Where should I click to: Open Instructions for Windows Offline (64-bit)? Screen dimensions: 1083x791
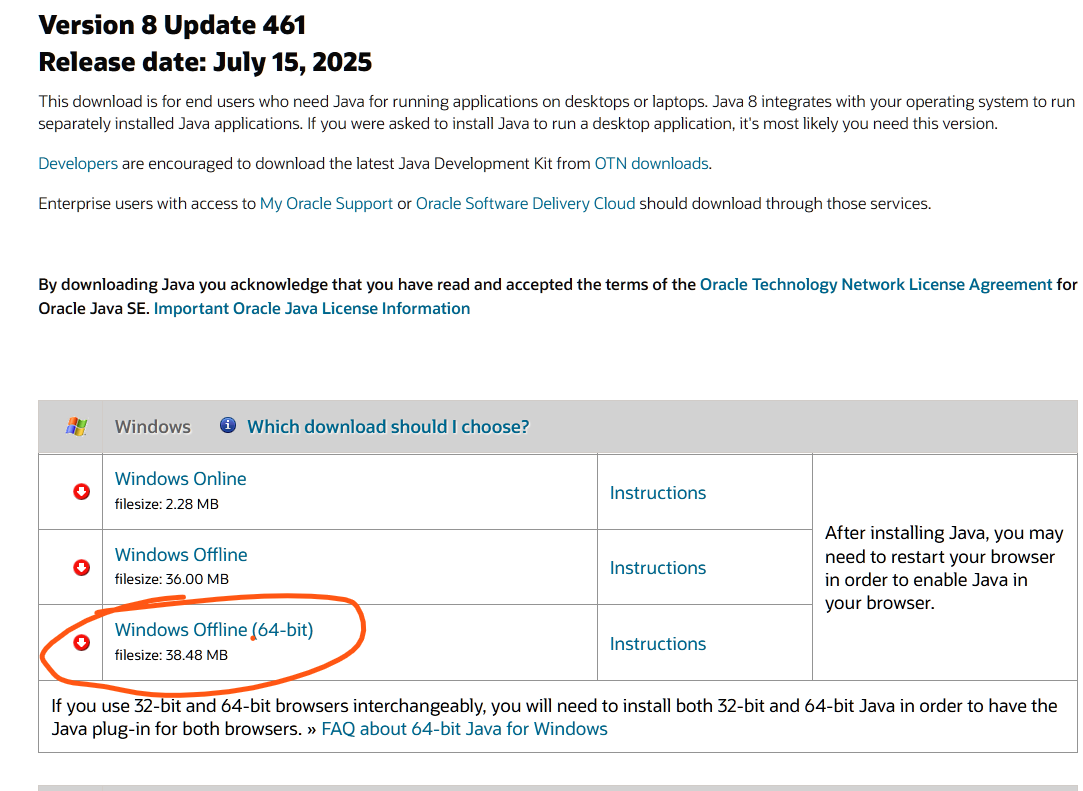(x=657, y=644)
